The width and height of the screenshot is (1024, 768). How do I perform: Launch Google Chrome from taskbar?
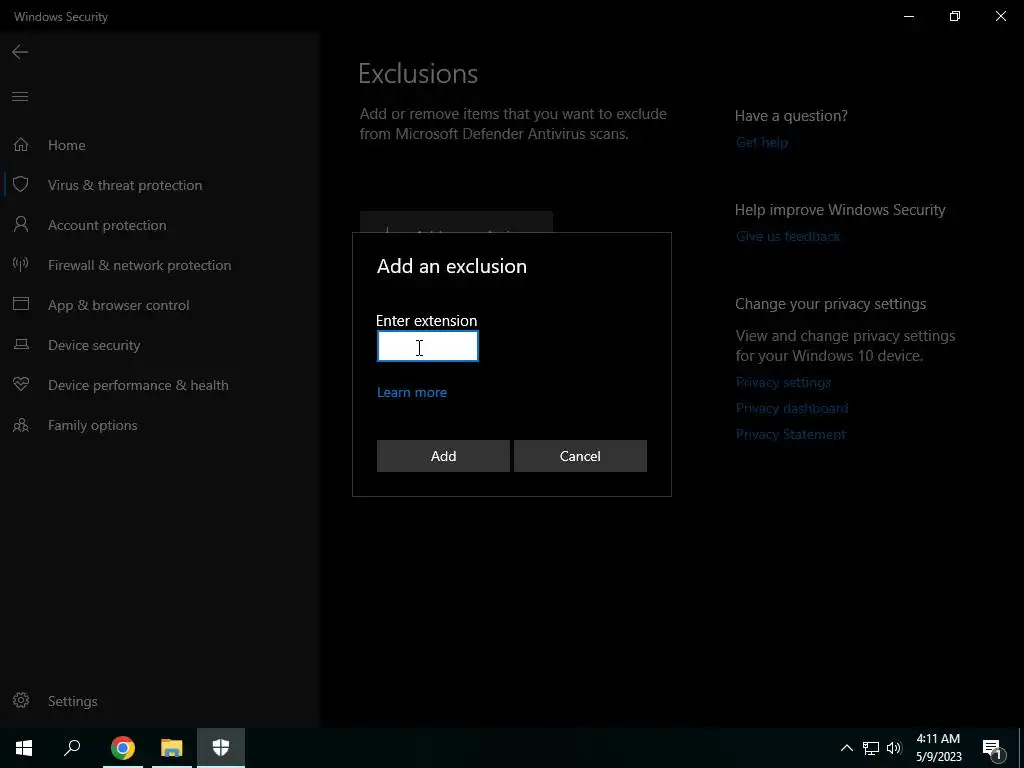[123, 748]
